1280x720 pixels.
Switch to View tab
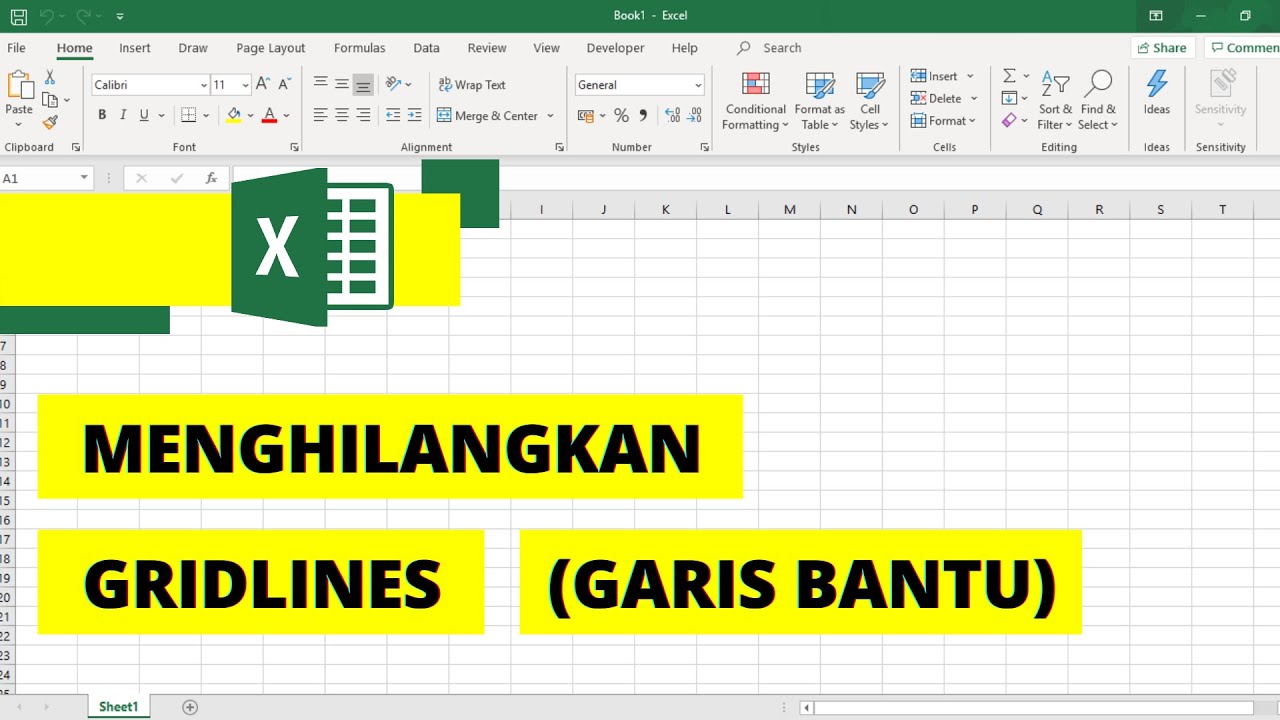(x=546, y=48)
